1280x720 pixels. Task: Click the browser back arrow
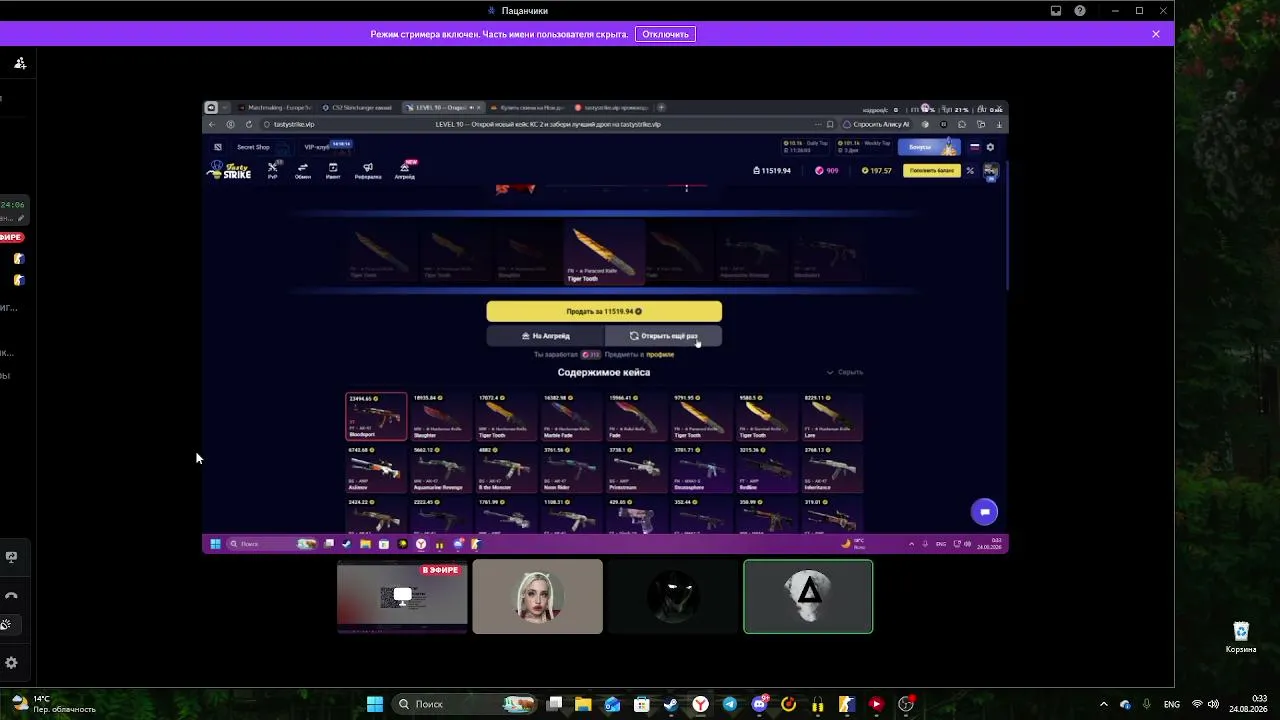(x=211, y=124)
